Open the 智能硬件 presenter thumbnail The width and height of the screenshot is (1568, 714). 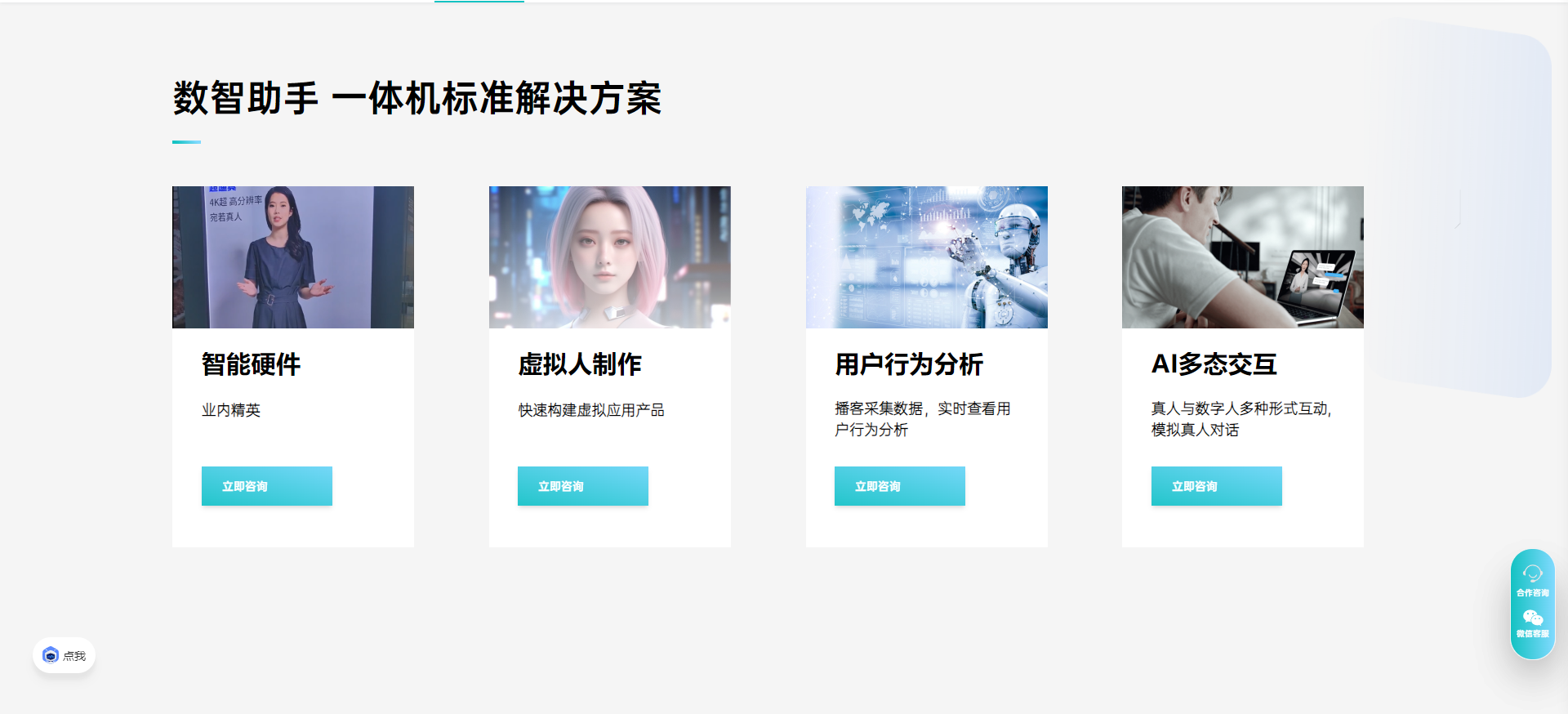pos(293,257)
